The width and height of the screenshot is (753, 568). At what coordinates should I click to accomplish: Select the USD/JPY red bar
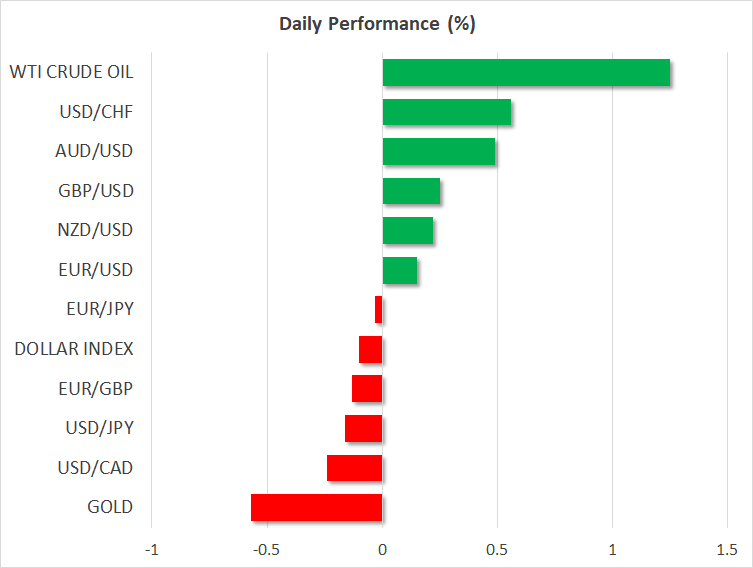click(364, 428)
